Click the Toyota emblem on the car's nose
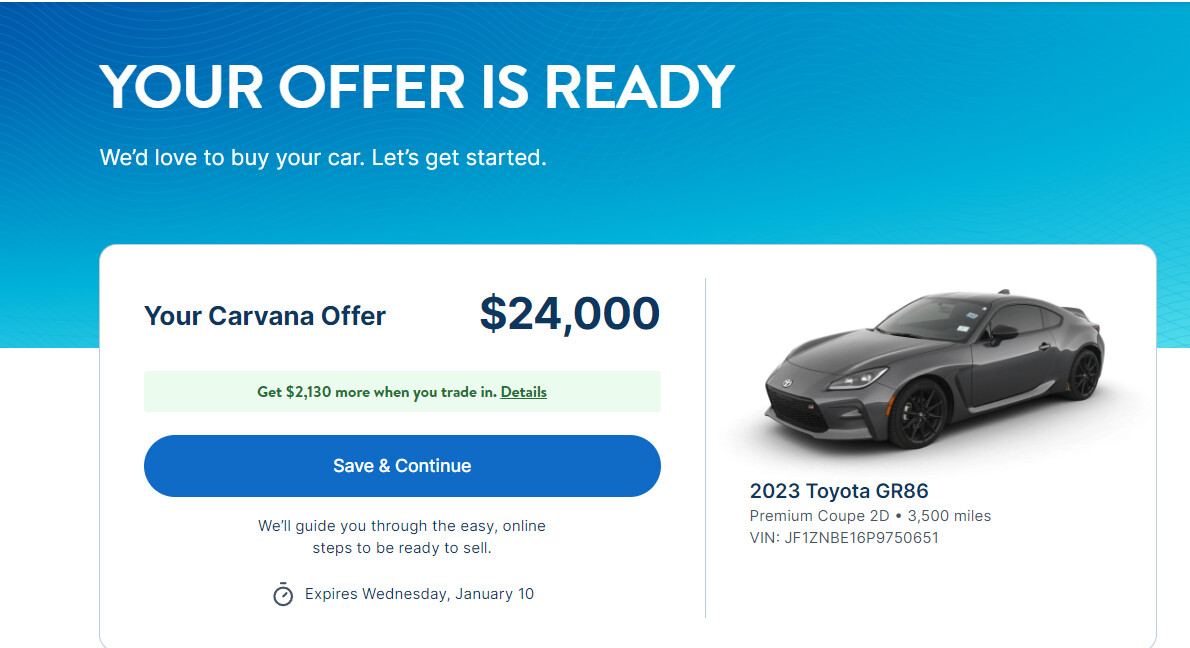The image size is (1190, 648). pyautogui.click(x=787, y=383)
